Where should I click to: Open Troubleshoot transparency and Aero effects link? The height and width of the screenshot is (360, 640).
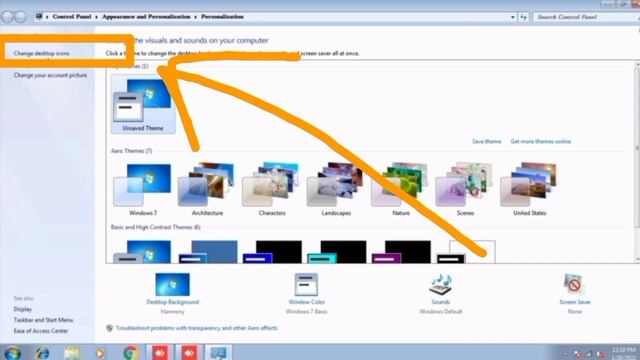click(197, 328)
